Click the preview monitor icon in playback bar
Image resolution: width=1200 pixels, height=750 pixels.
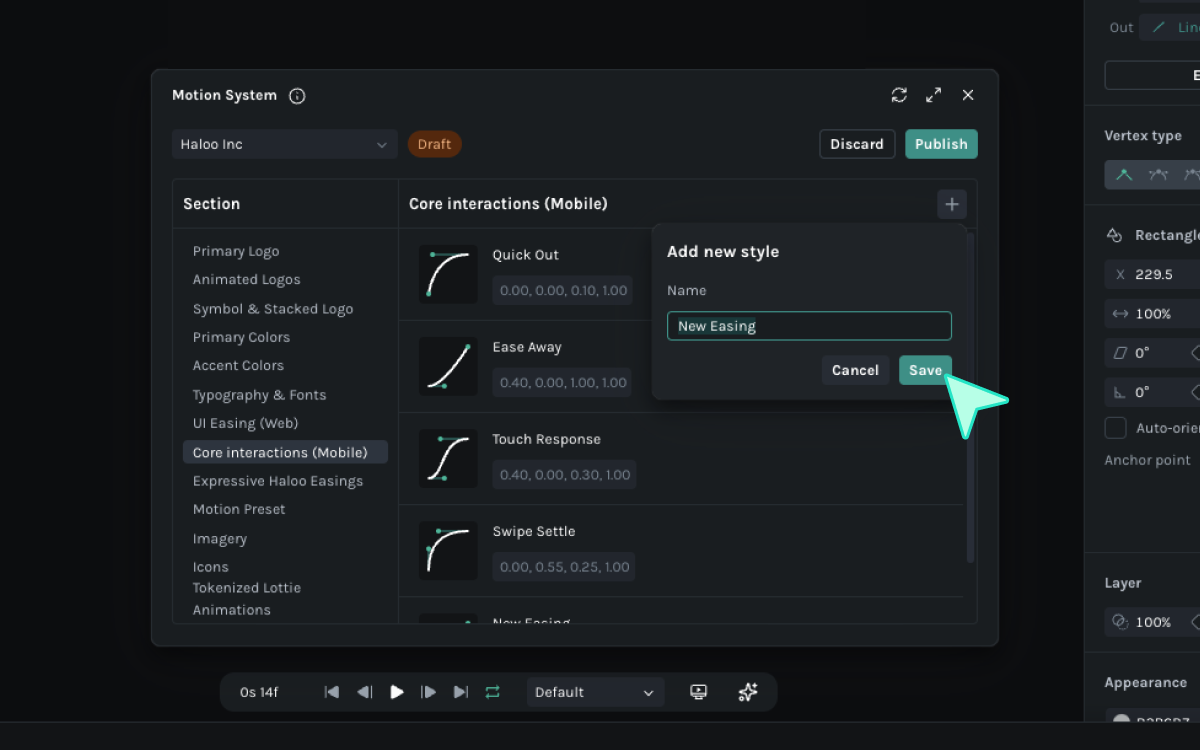pos(699,692)
